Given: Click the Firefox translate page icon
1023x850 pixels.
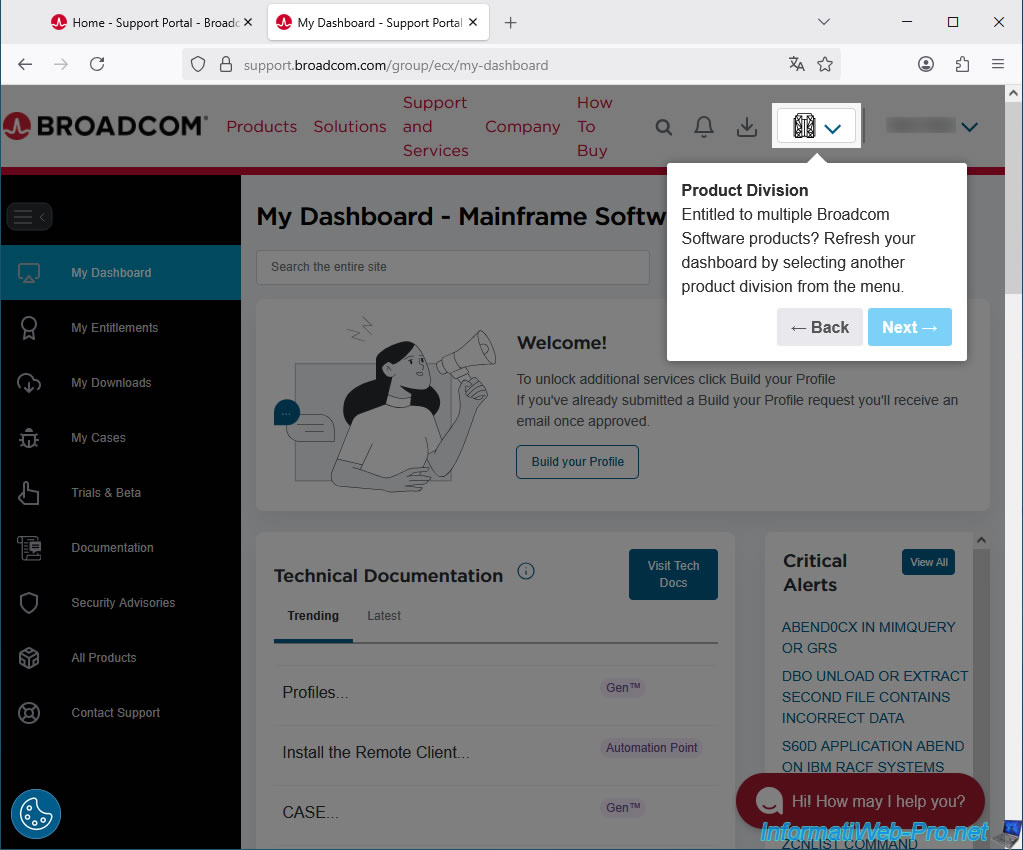Looking at the screenshot, I should (796, 64).
